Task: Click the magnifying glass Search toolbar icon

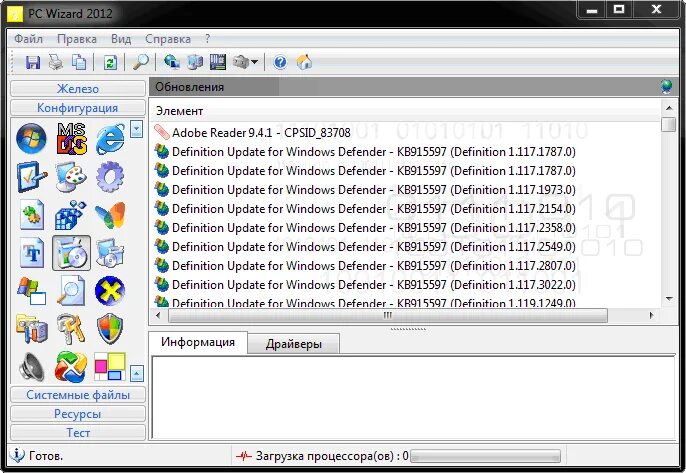Action: (x=140, y=62)
